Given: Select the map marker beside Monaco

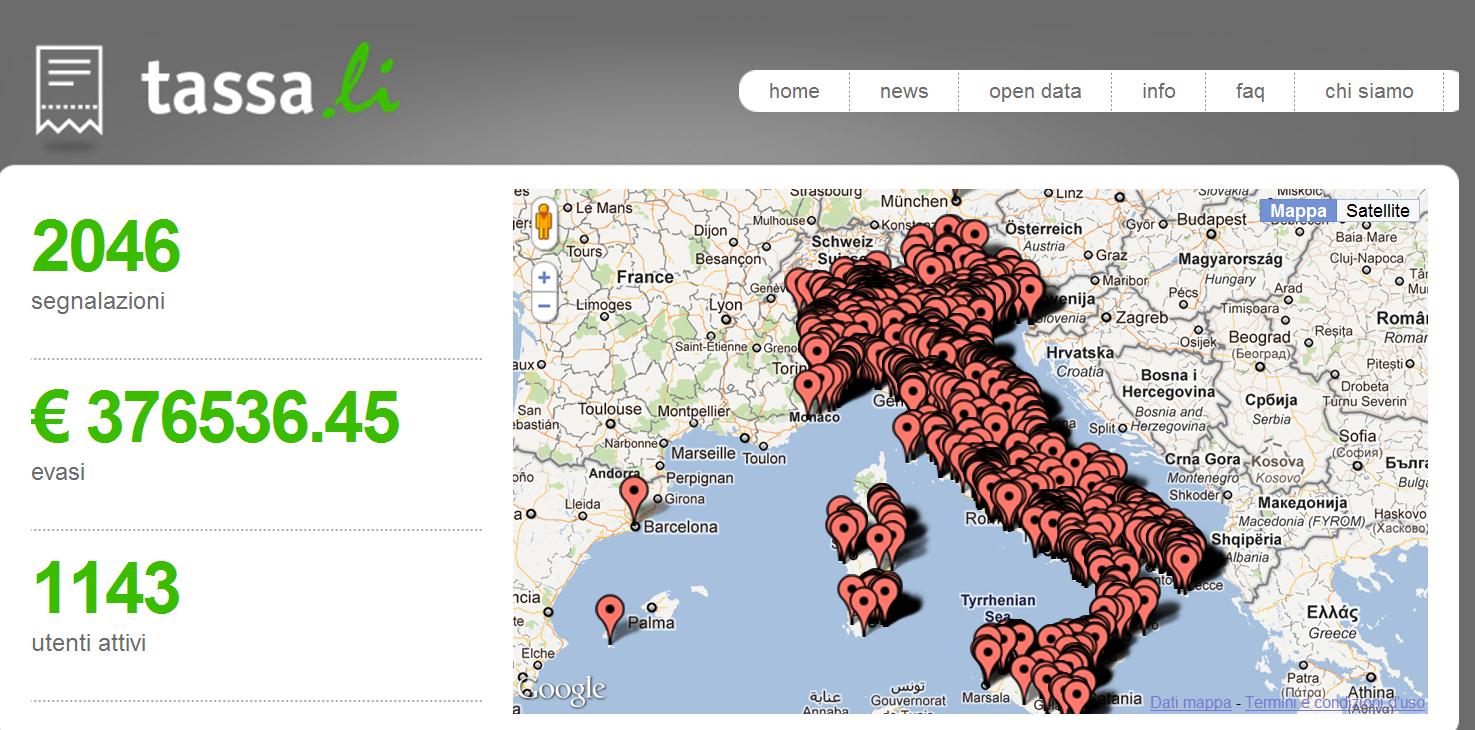Looking at the screenshot, I should 808,392.
